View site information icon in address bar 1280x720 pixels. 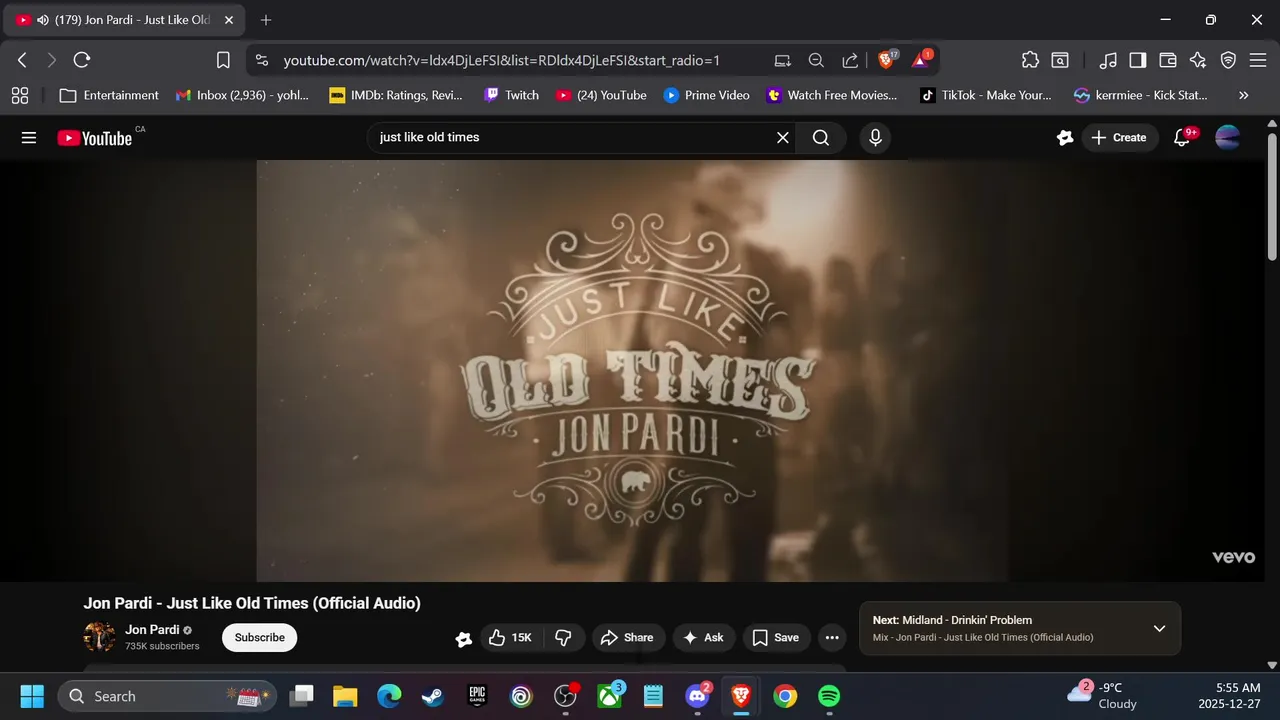[x=262, y=60]
